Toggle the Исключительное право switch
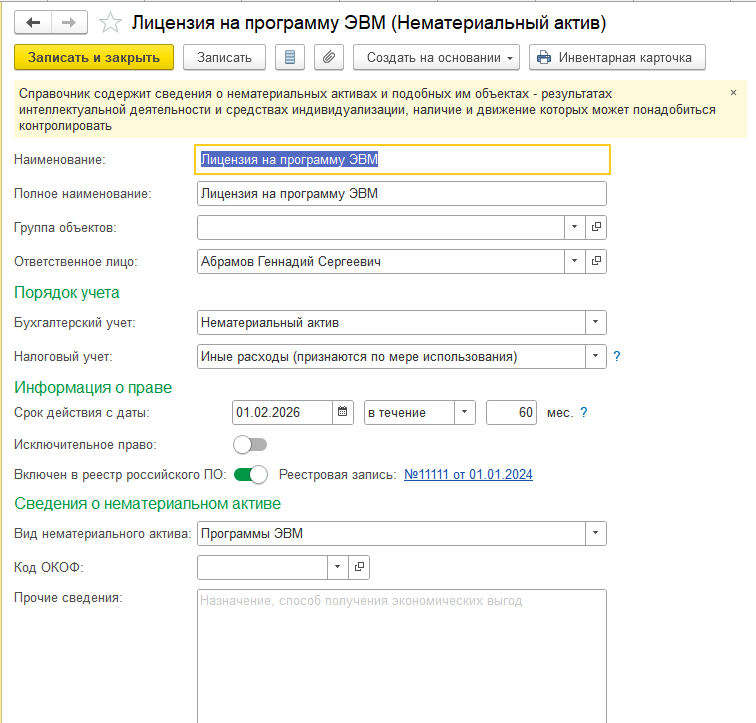This screenshot has height=723, width=756. (250, 444)
